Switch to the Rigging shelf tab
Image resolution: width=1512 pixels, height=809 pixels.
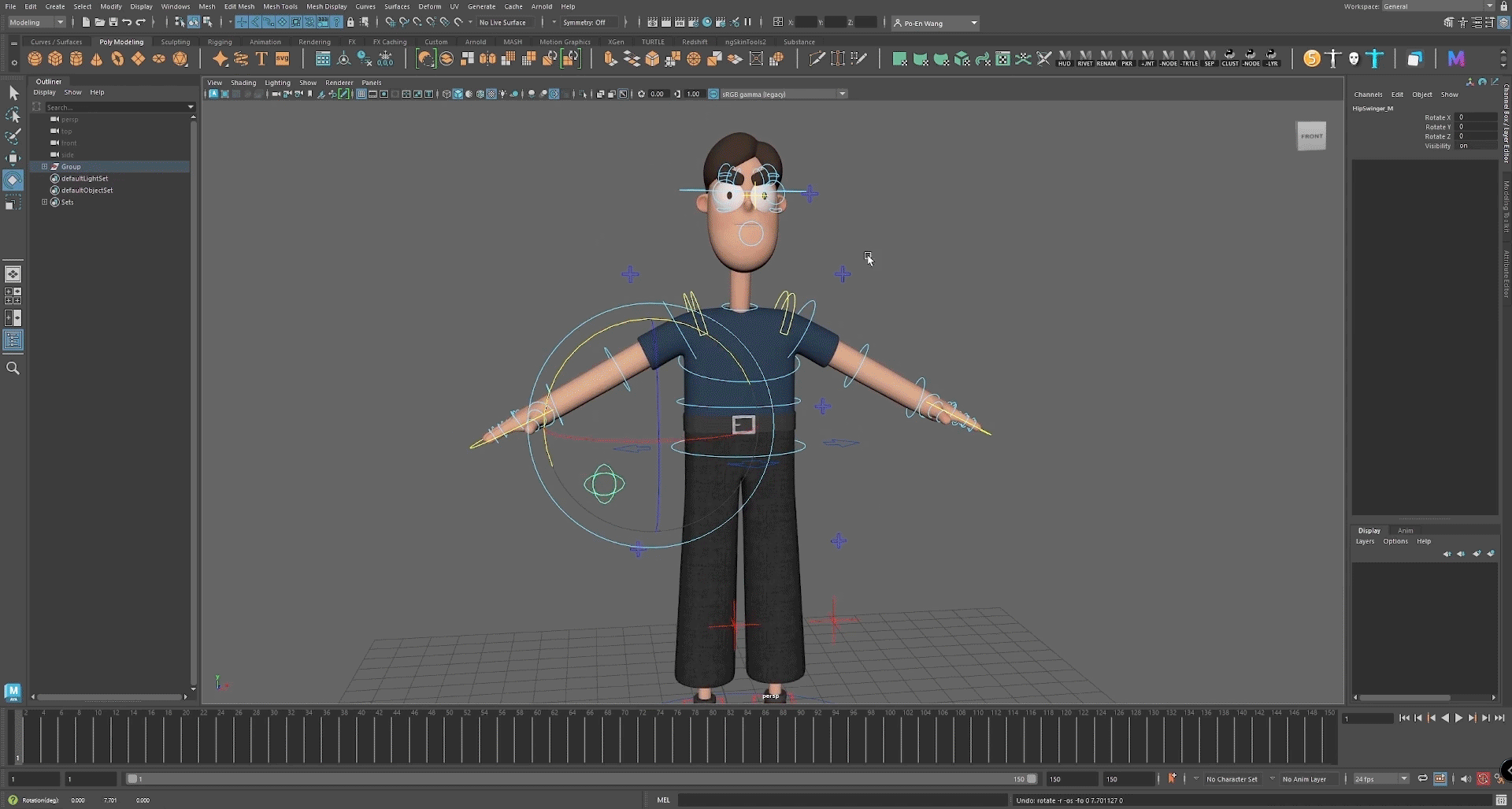(x=220, y=42)
